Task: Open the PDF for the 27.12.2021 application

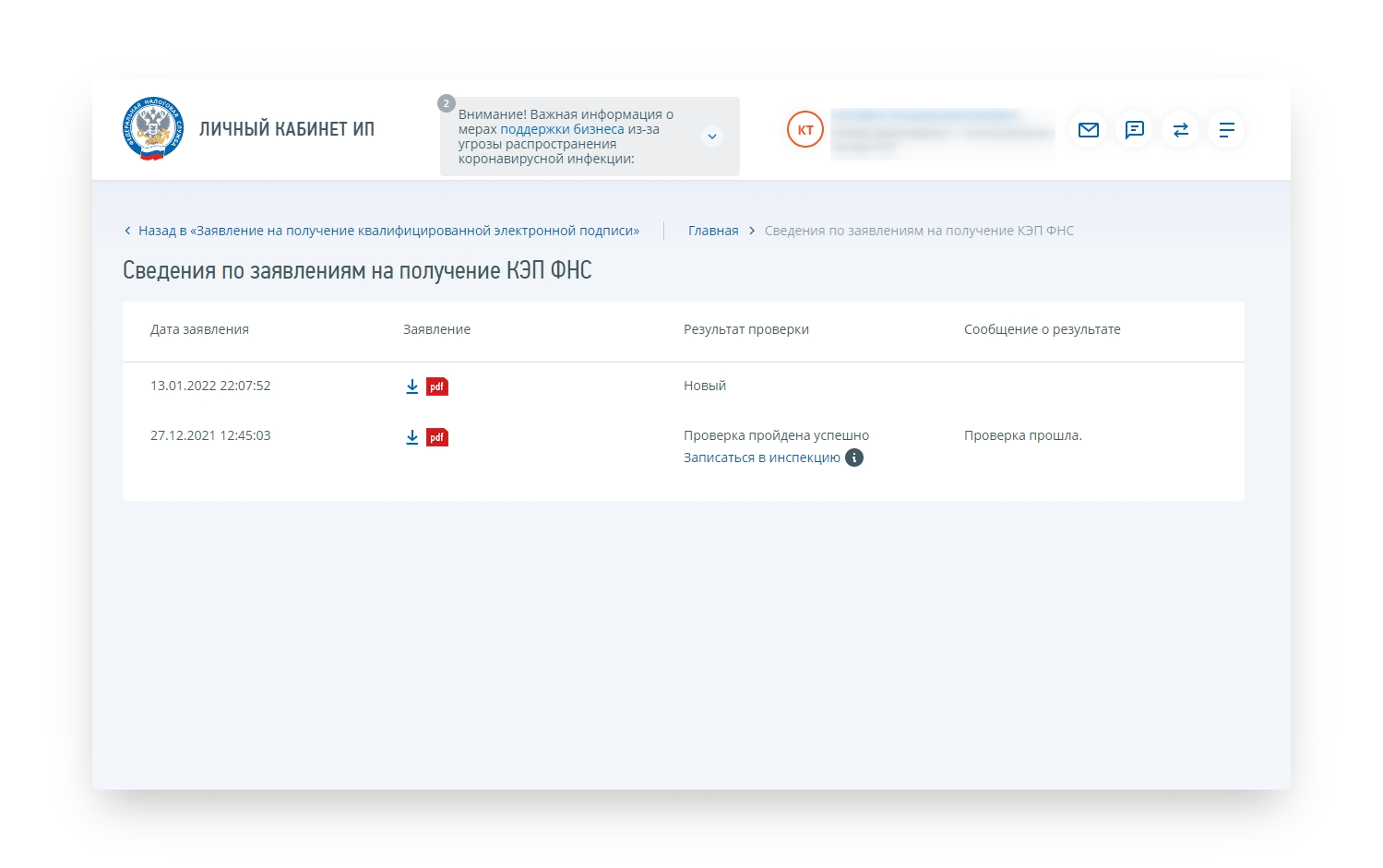Action: (x=437, y=437)
